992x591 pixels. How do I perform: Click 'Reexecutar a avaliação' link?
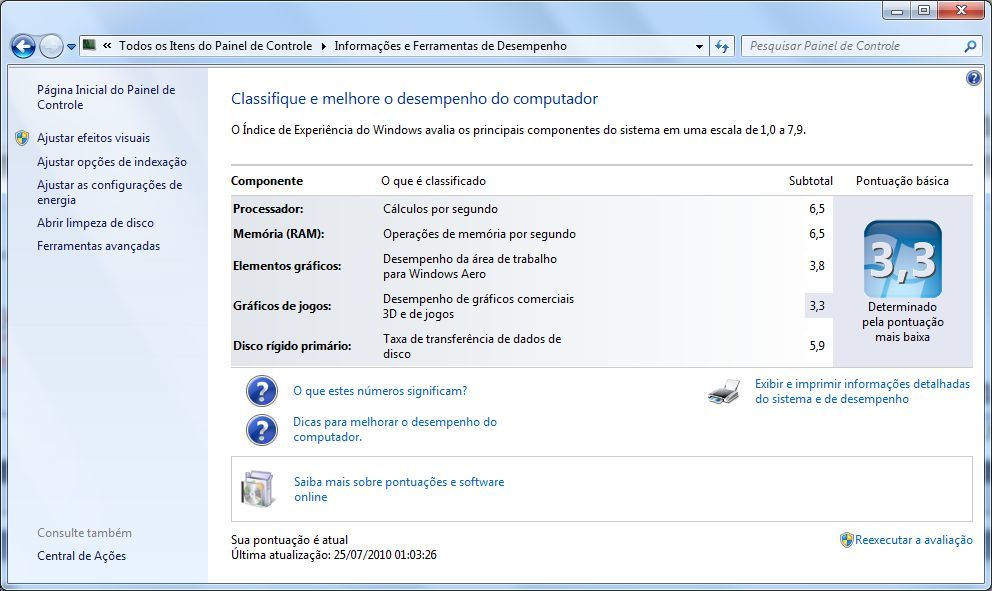pyautogui.click(x=914, y=540)
